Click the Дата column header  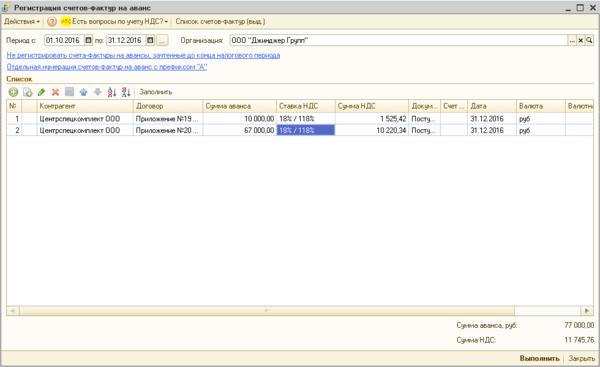492,106
